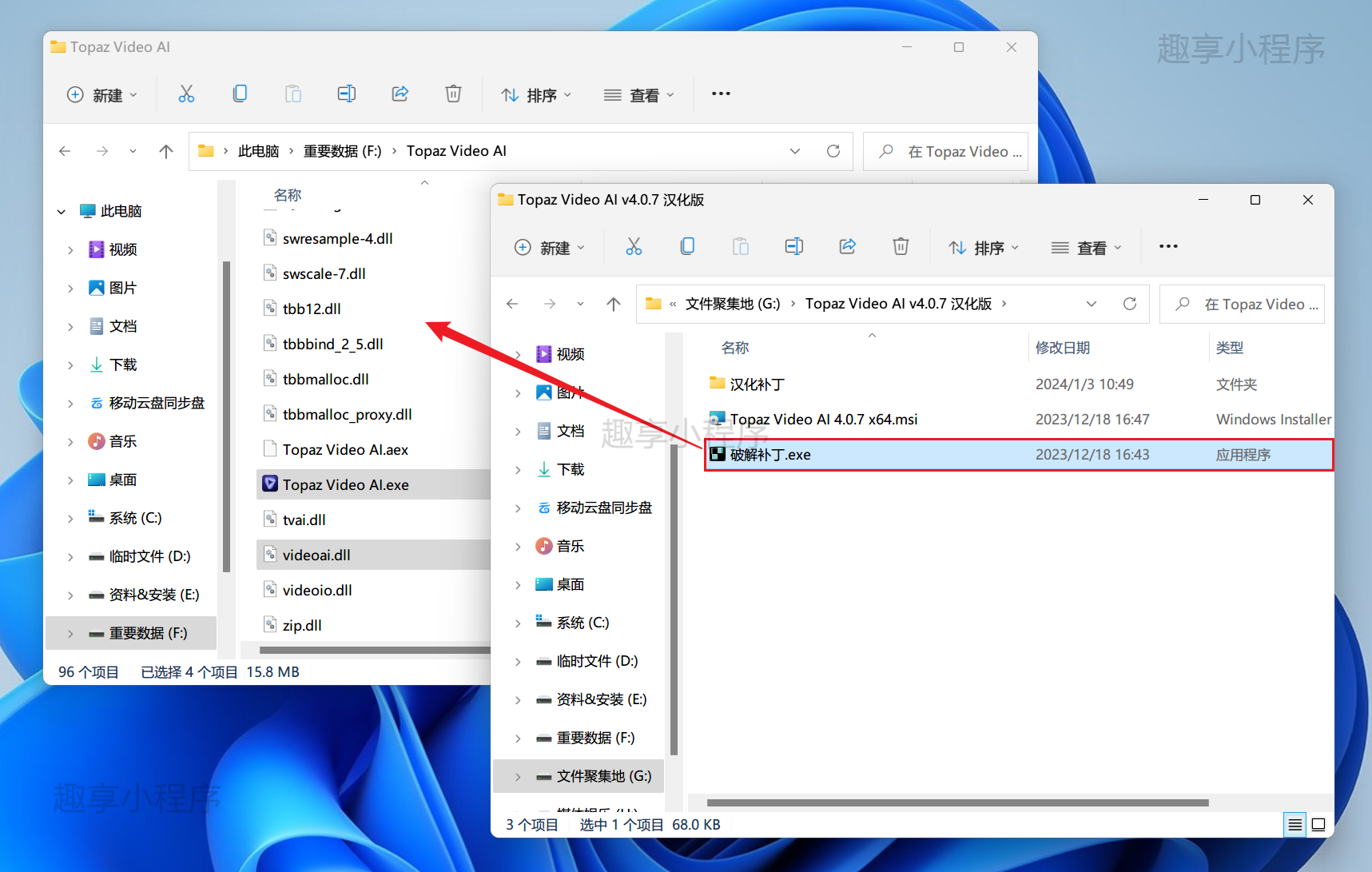Click 文件聚集地 (G:) breadcrumb in address bar

click(733, 304)
